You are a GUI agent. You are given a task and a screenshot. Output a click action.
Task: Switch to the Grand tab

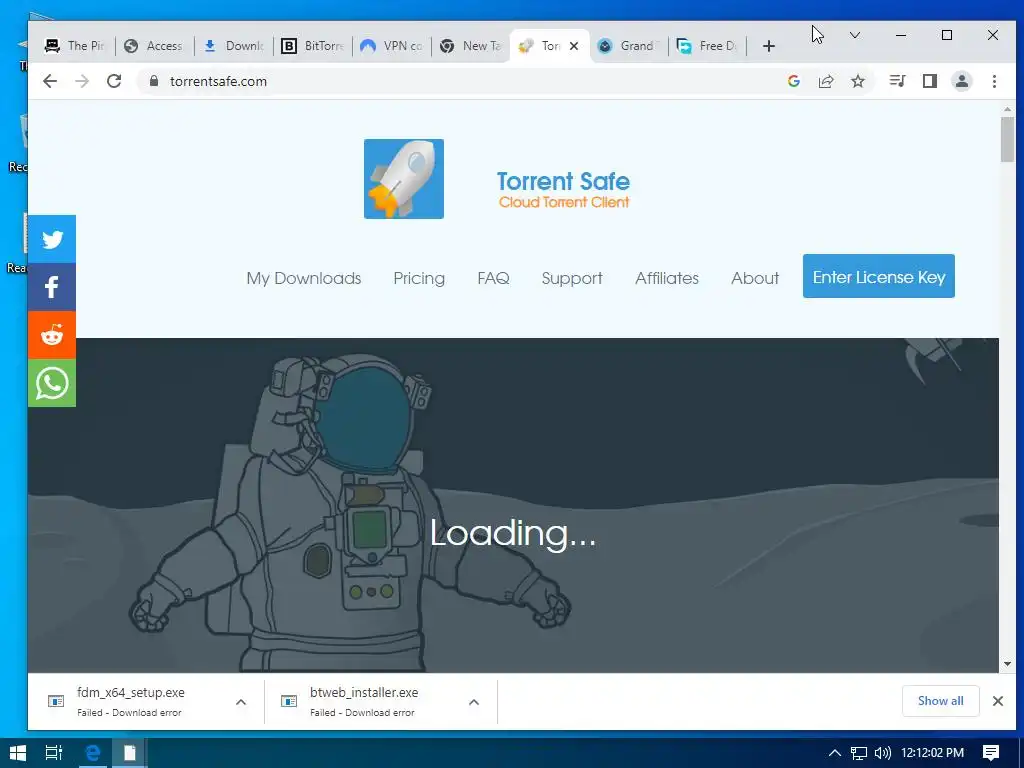[x=629, y=46]
